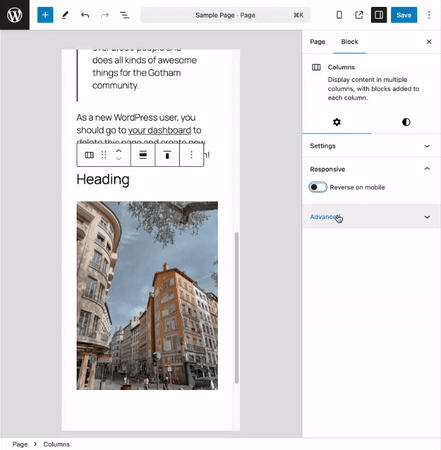
Task: Select the street buildings image
Action: pyautogui.click(x=147, y=295)
